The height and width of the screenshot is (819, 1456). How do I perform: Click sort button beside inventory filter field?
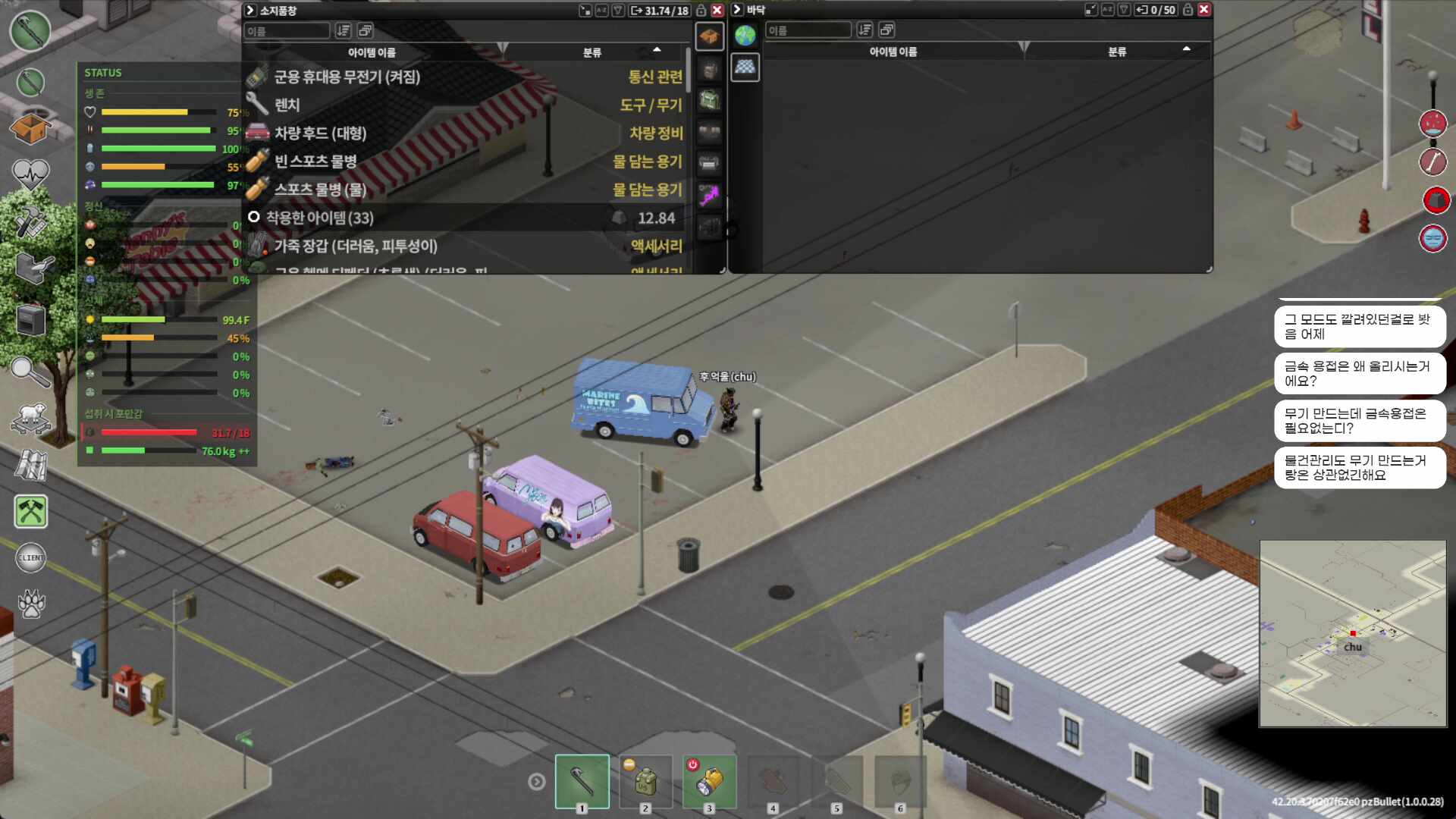click(344, 31)
